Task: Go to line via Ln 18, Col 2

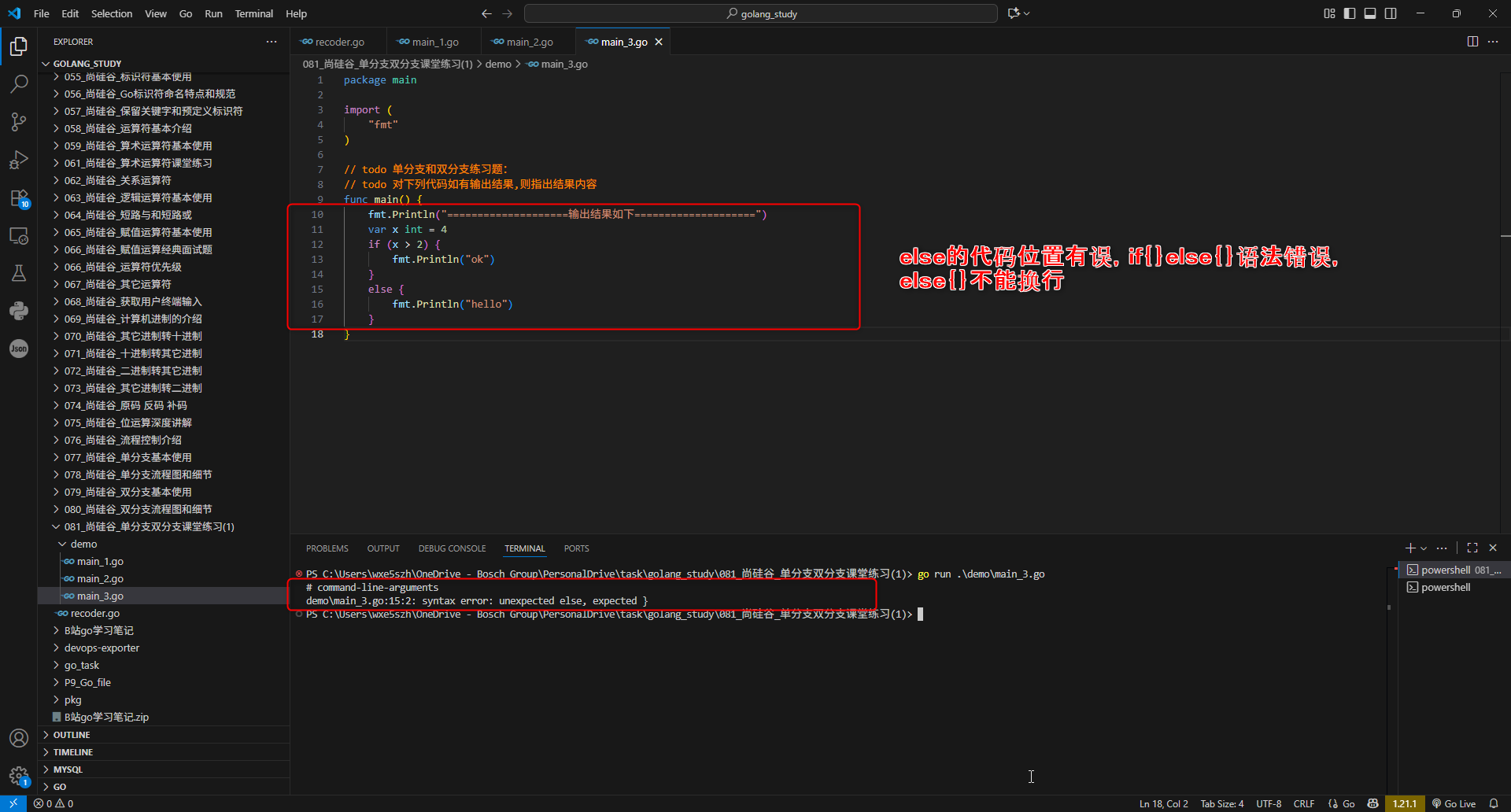Action: (x=1163, y=803)
